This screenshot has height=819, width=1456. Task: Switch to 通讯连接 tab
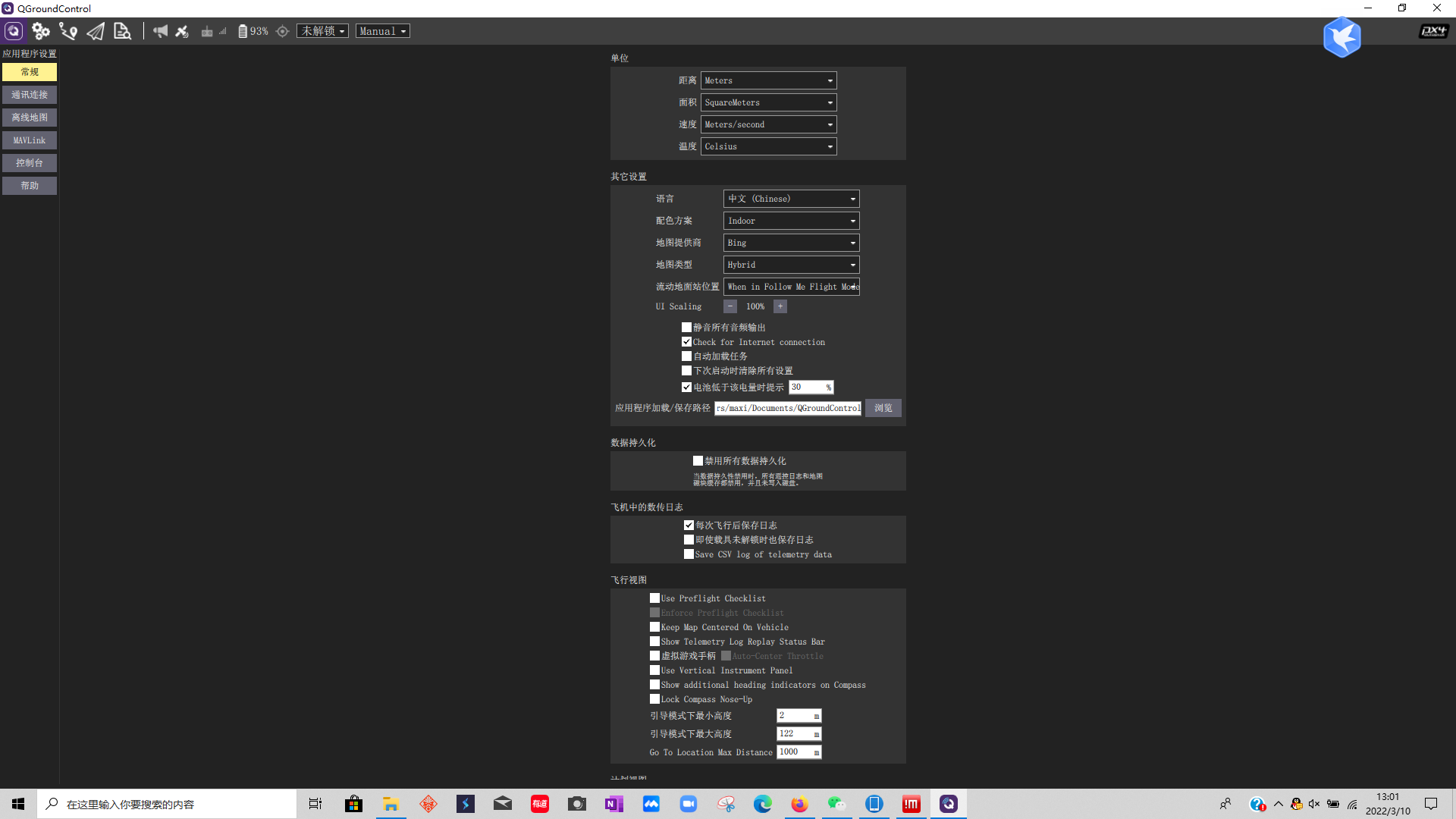[30, 94]
